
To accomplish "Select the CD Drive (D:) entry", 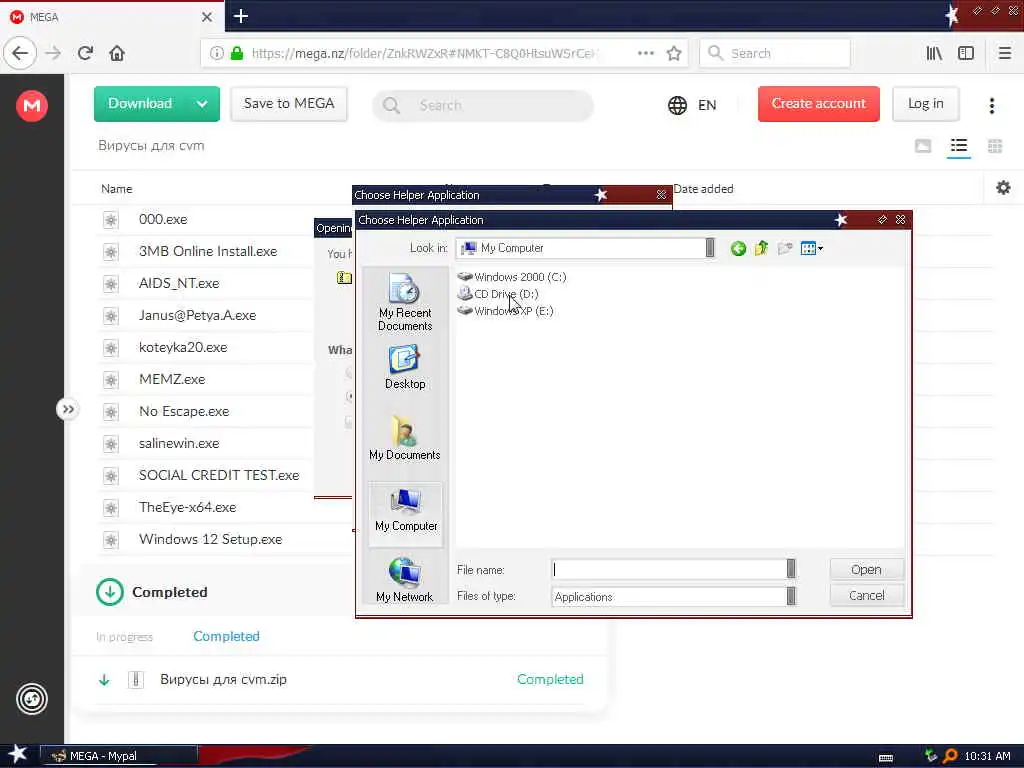I will click(498, 294).
